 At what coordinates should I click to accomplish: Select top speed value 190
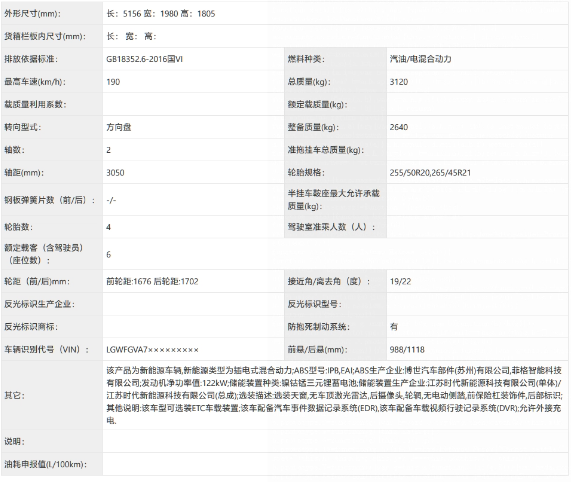pyautogui.click(x=113, y=82)
